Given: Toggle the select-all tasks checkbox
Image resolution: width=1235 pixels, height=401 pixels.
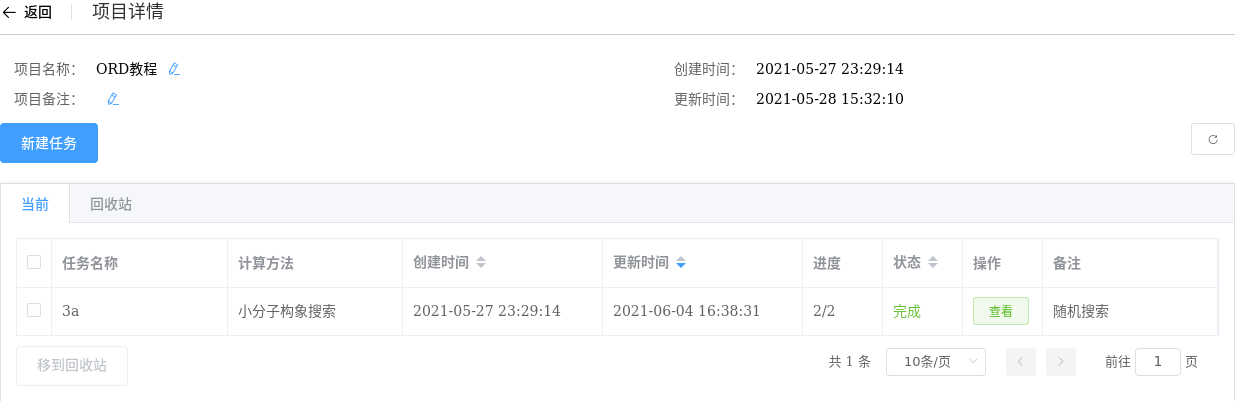Looking at the screenshot, I should [34, 262].
